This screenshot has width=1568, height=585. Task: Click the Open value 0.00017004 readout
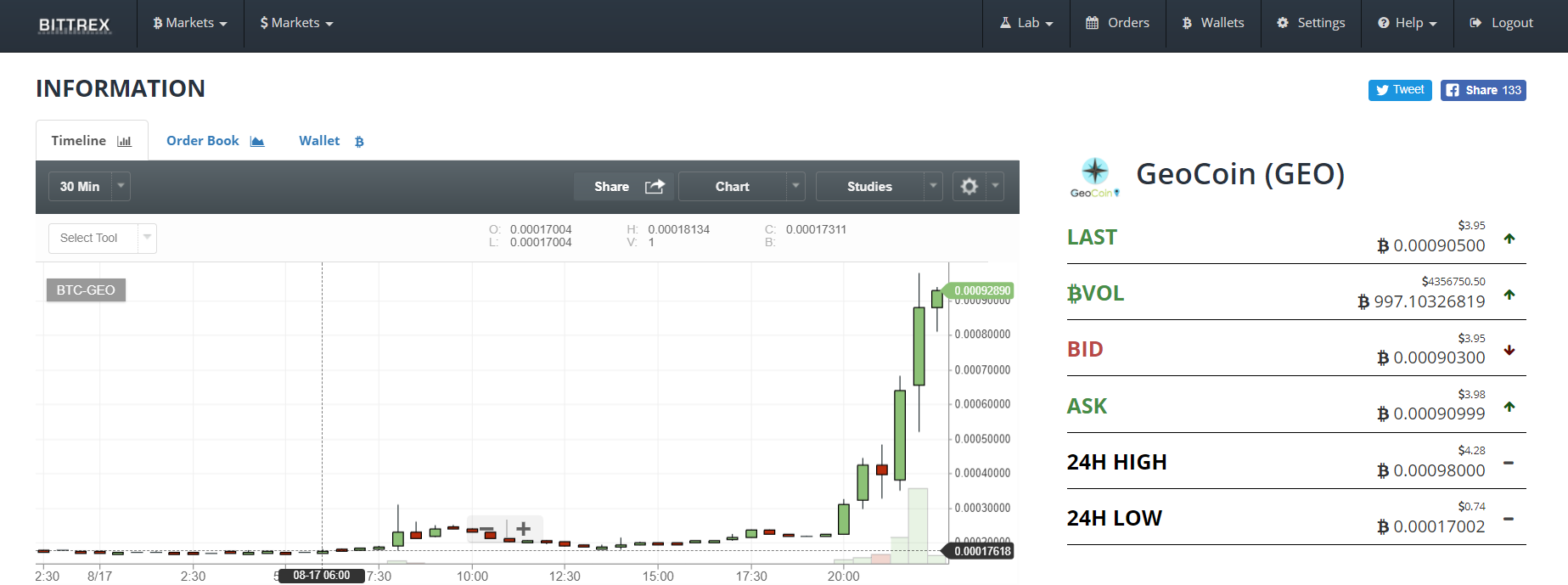(x=541, y=229)
